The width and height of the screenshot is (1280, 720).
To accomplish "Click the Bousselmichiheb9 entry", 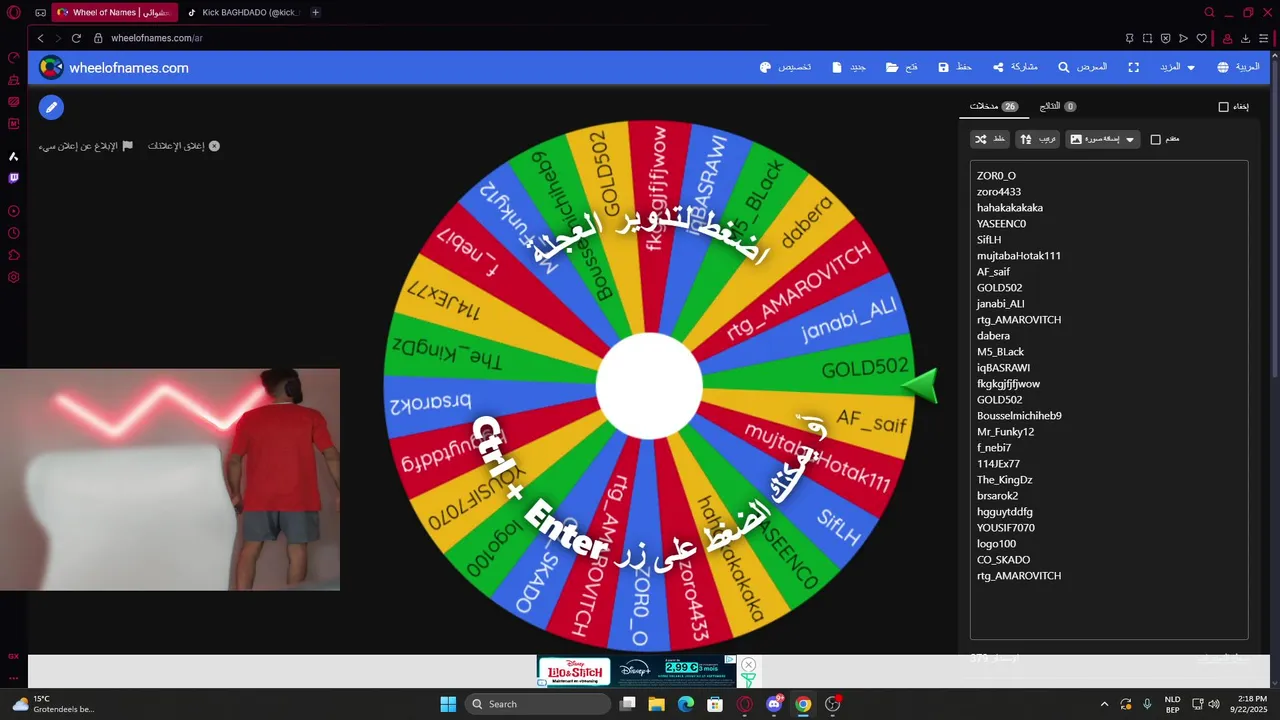I will [1019, 416].
